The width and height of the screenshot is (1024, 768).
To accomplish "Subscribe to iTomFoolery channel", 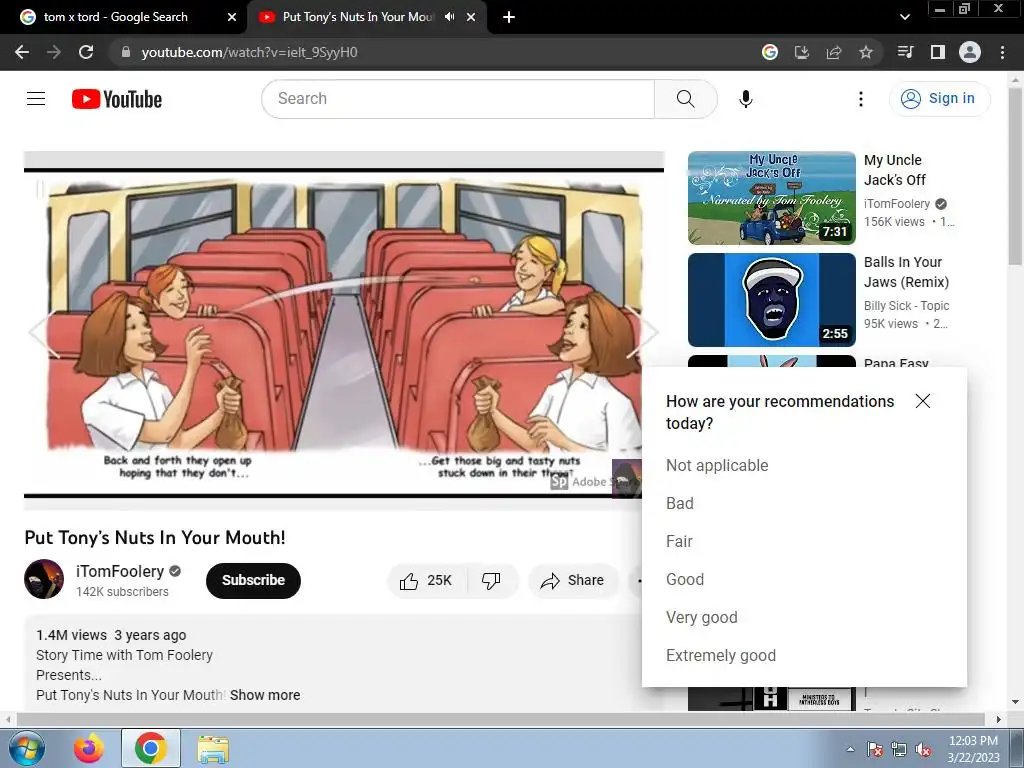I will coord(253,581).
